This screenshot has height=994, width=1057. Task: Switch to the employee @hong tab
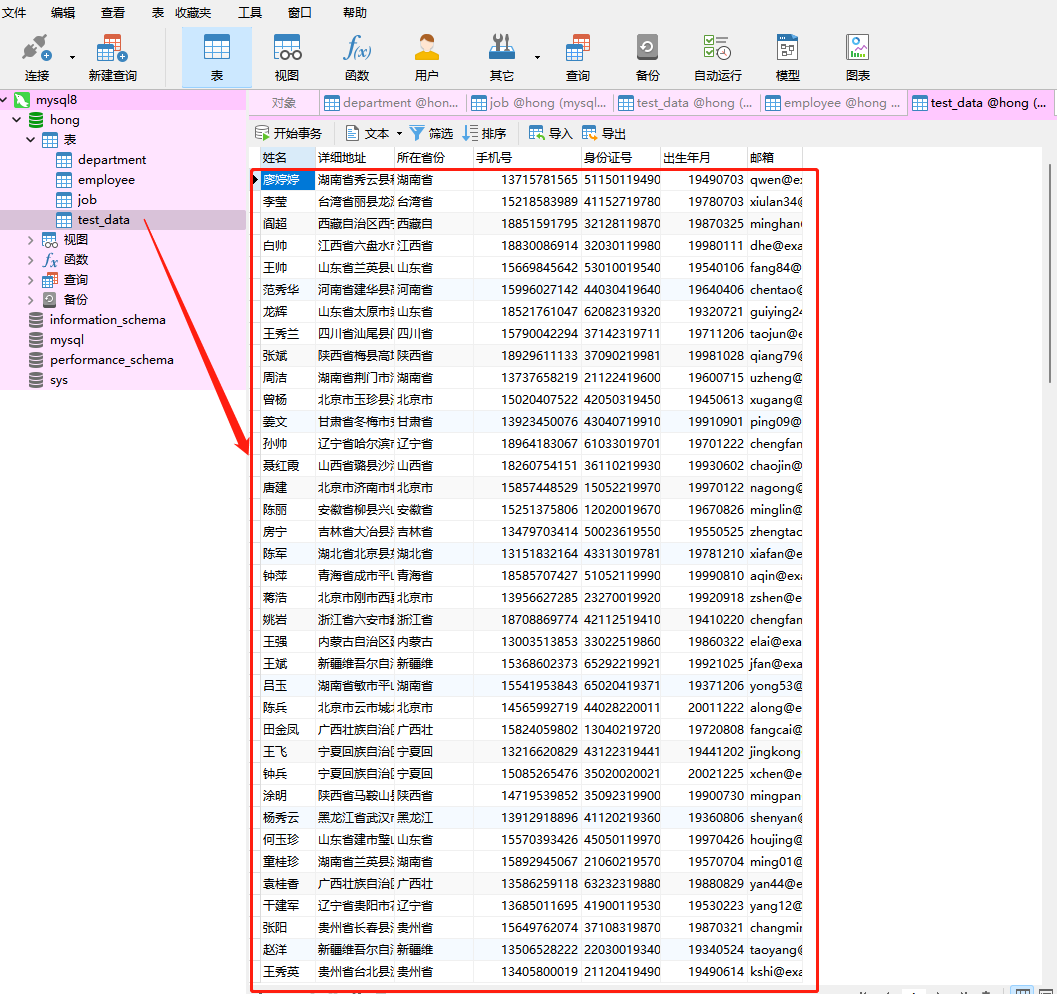(x=834, y=103)
